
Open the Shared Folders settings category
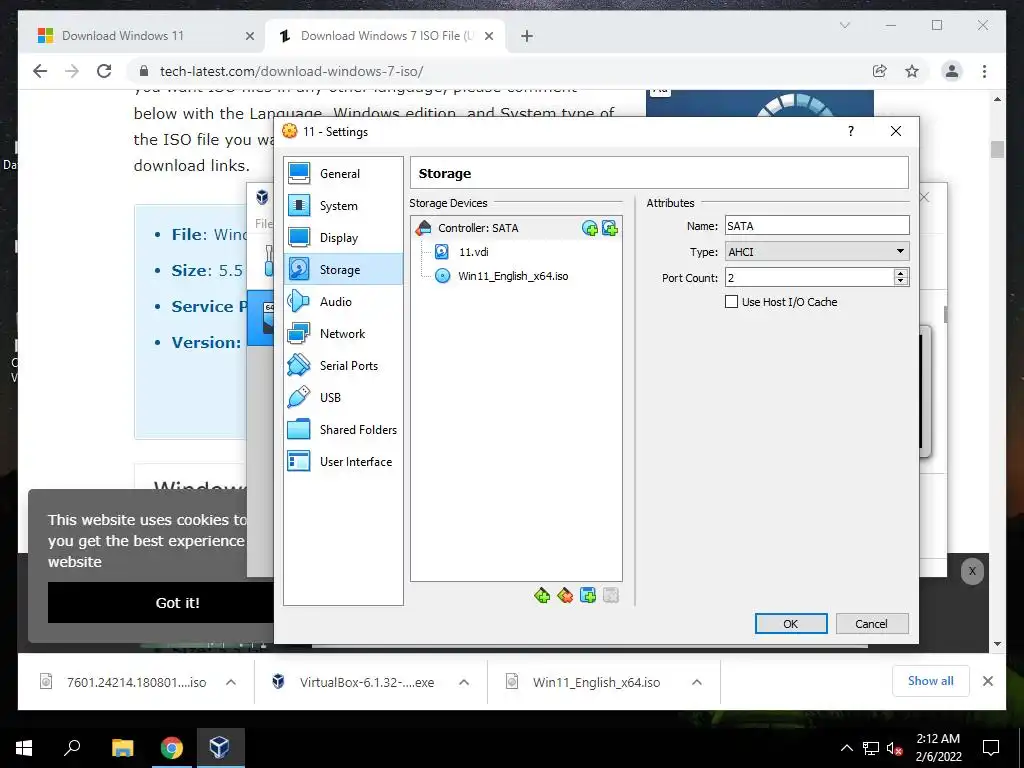(x=343, y=430)
